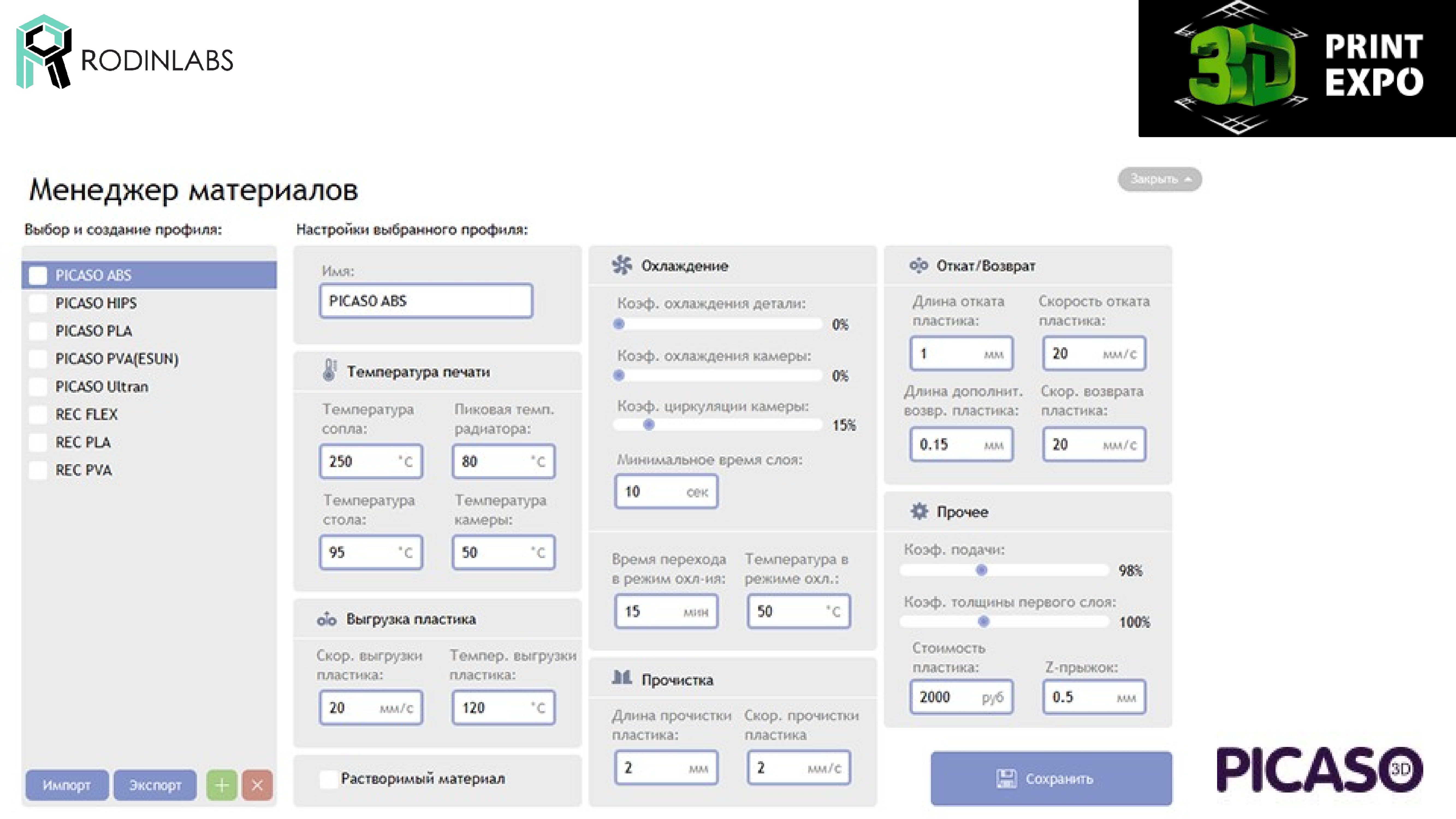The image size is (1456, 819).
Task: Click the Температура камеры field 50
Action: click(504, 552)
